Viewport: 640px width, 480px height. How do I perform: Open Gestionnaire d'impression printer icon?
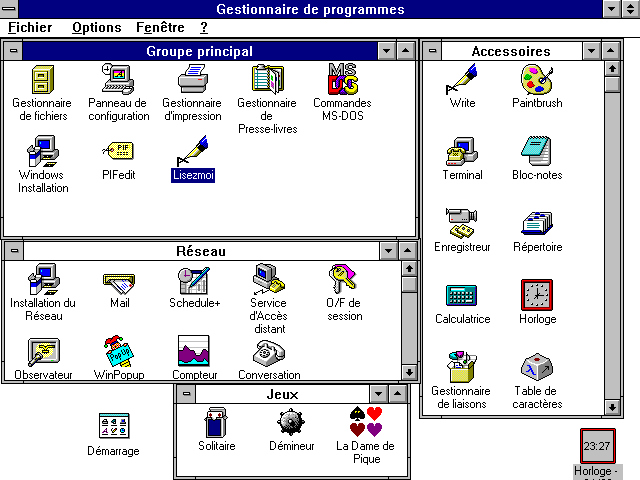[193, 79]
